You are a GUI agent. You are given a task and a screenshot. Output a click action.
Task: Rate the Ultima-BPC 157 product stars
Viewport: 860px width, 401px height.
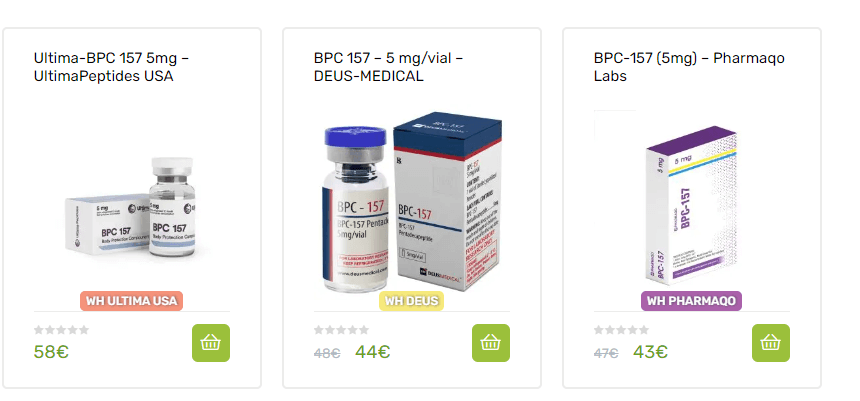click(62, 329)
